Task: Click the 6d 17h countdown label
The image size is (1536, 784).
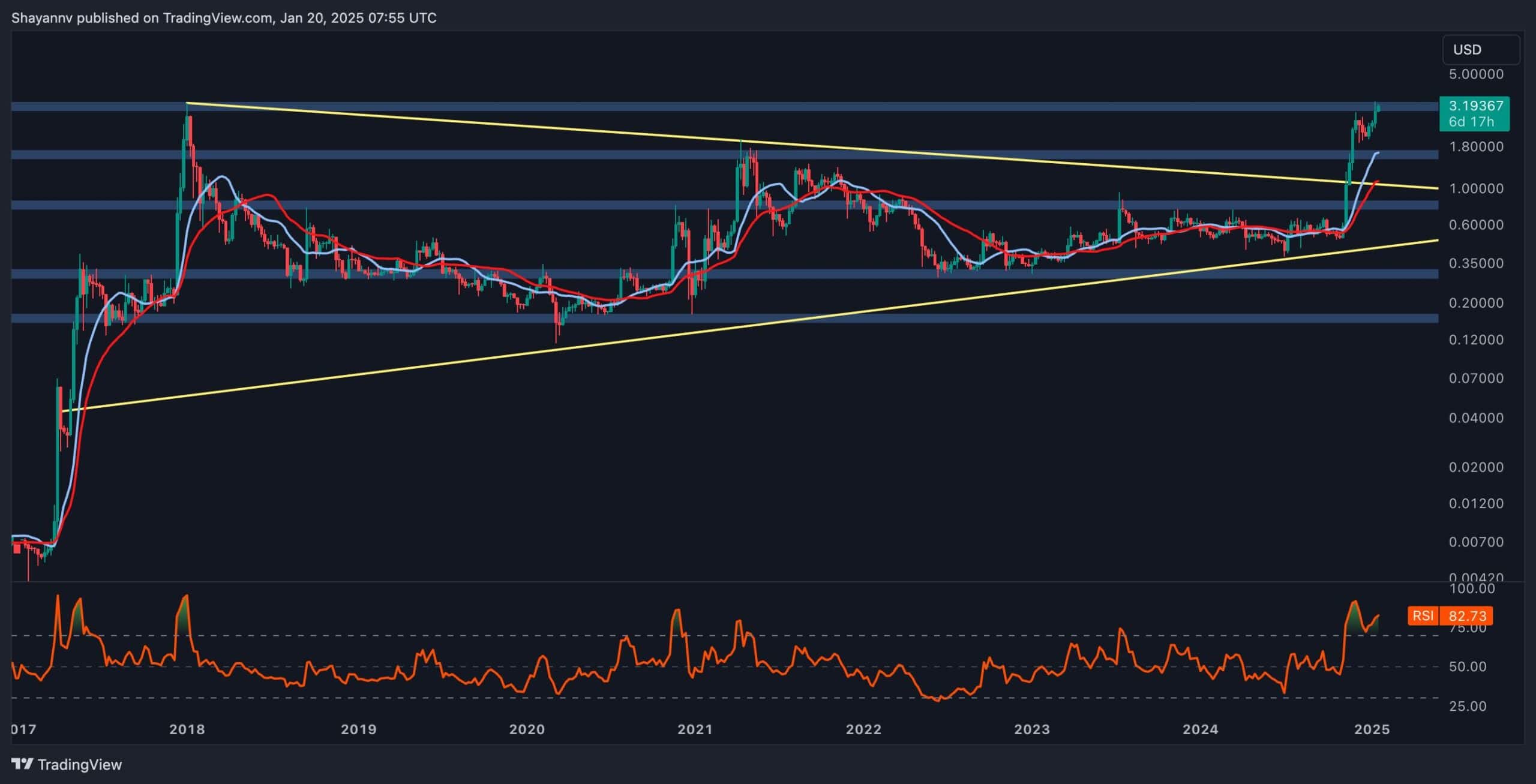Action: click(x=1471, y=122)
